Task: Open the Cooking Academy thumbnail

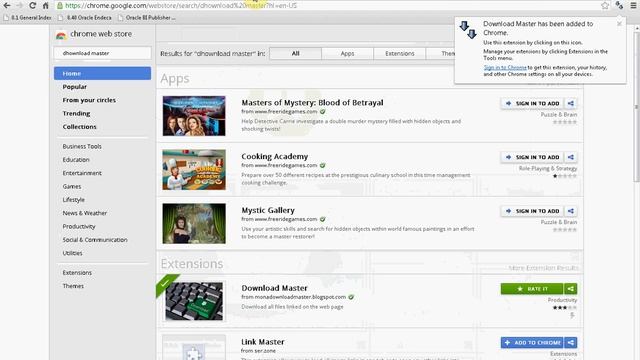Action: (x=194, y=170)
